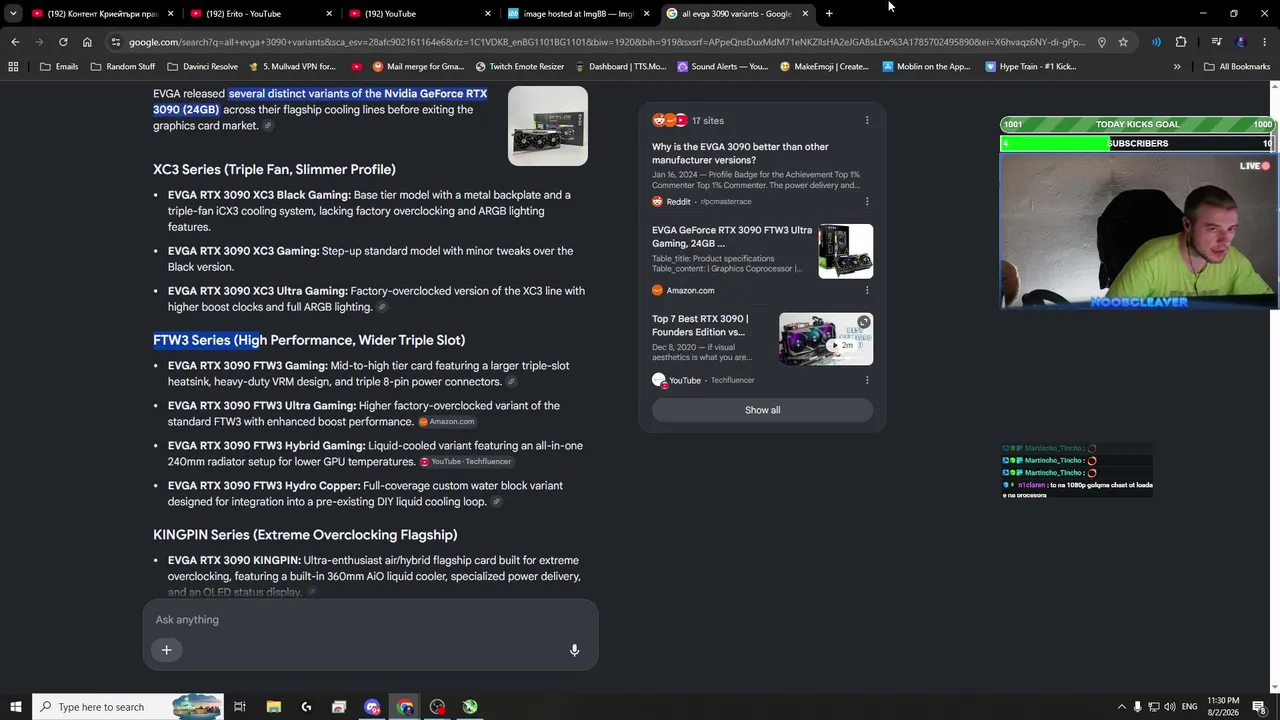The height and width of the screenshot is (720, 1280).
Task: Play the Techfluencer video thumbnail
Action: click(x=826, y=339)
